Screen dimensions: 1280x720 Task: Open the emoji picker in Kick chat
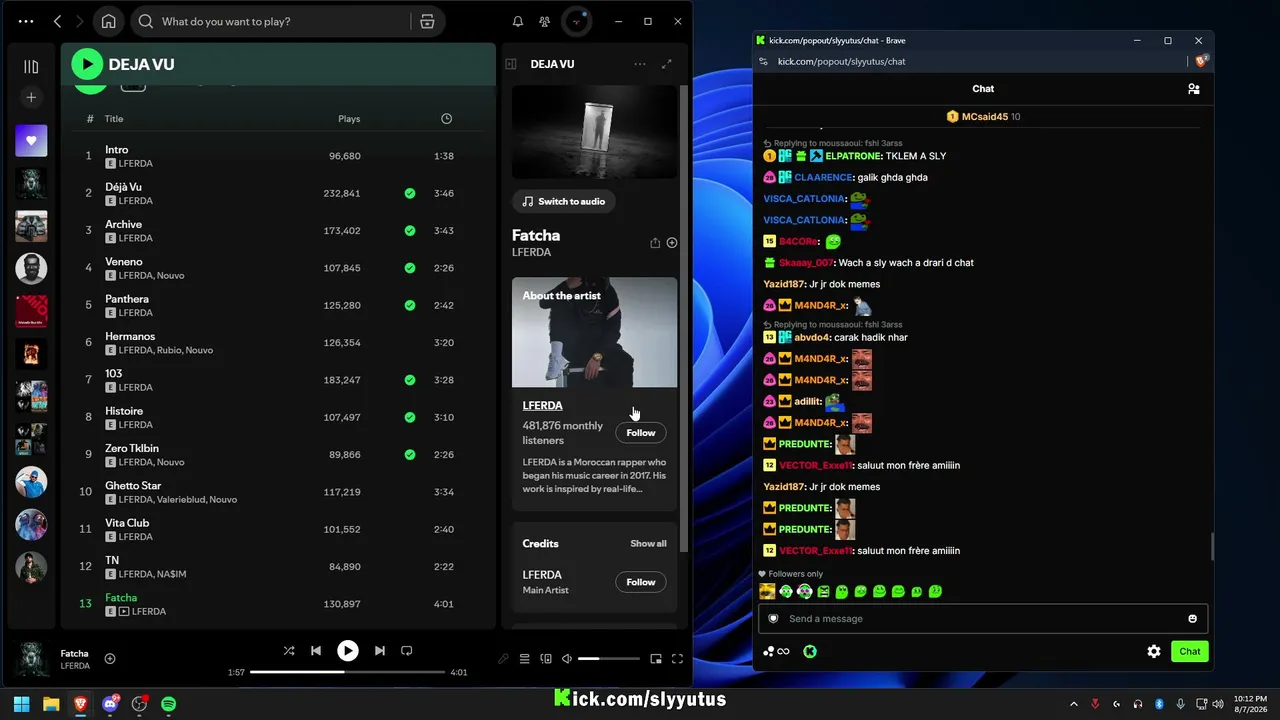coord(1192,619)
